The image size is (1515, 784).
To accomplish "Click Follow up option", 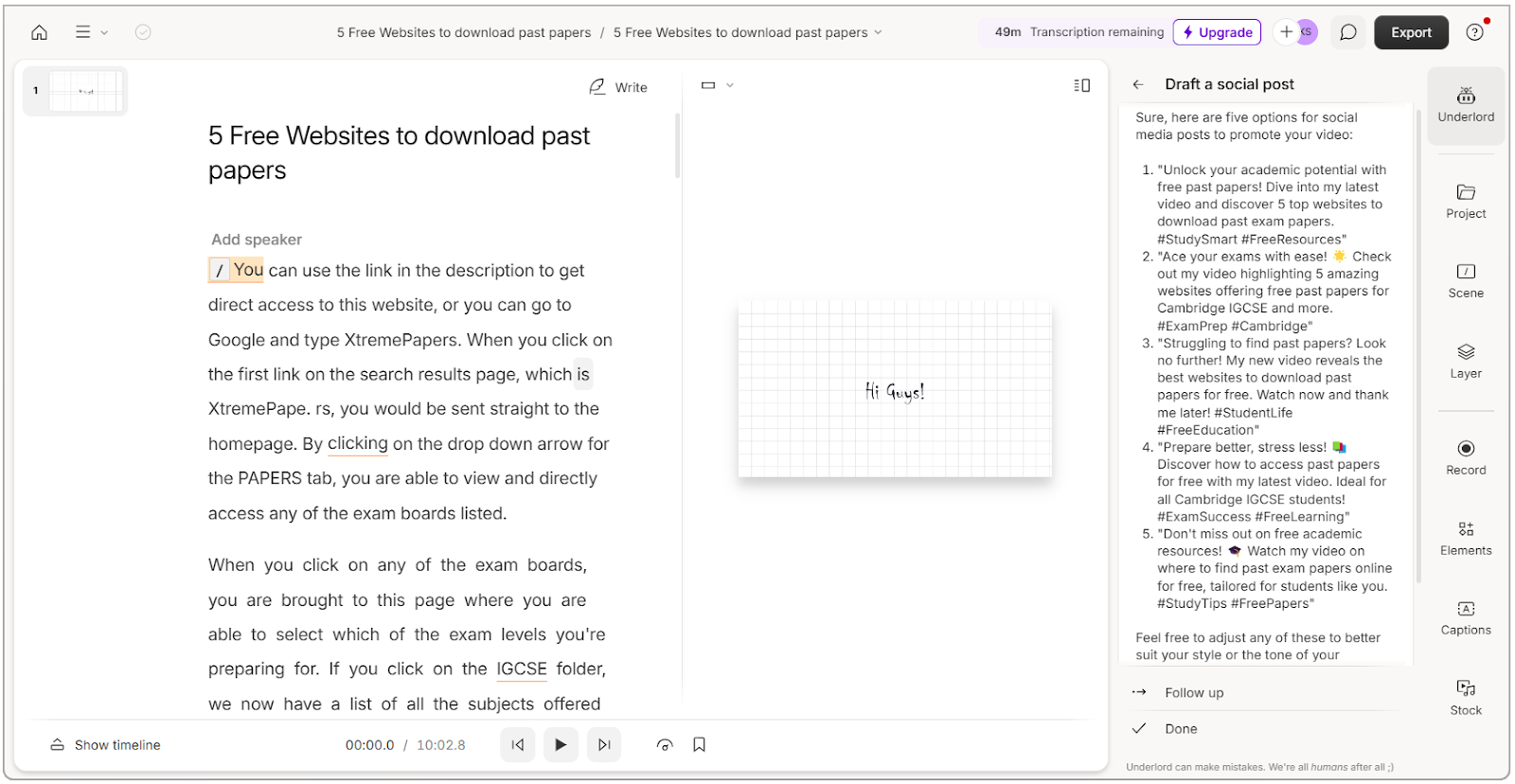I will coord(1265,693).
